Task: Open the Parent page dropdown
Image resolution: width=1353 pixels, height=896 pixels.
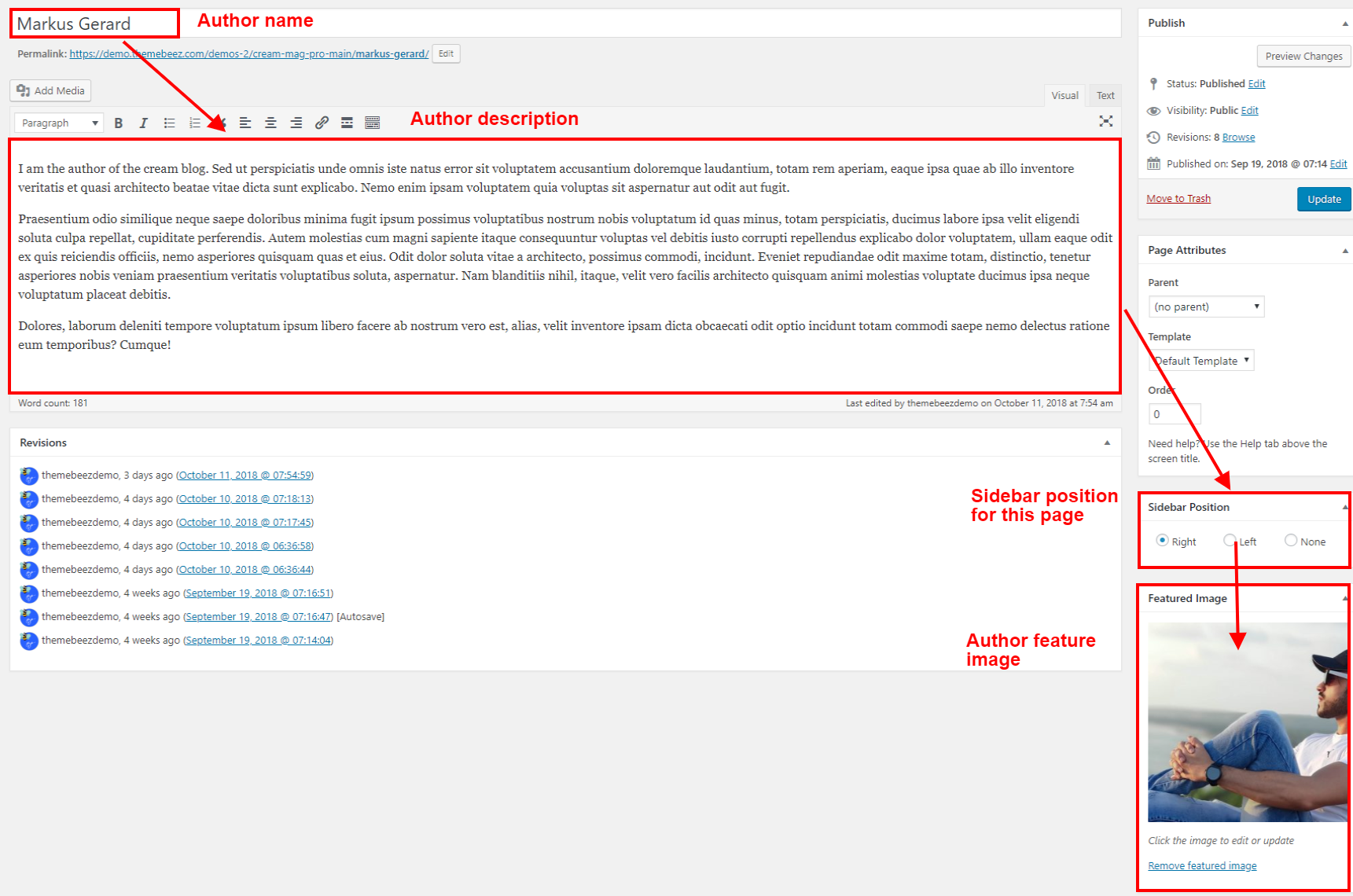Action: point(1206,307)
